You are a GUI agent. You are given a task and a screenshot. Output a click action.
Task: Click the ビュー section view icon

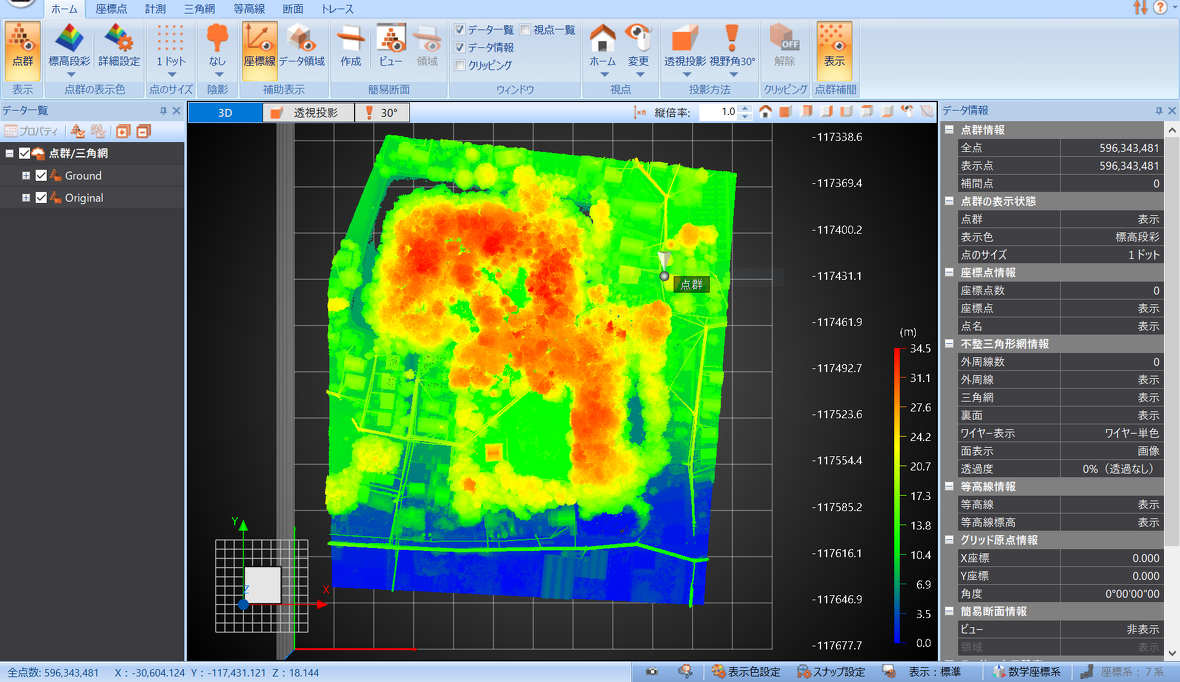pyautogui.click(x=390, y=47)
